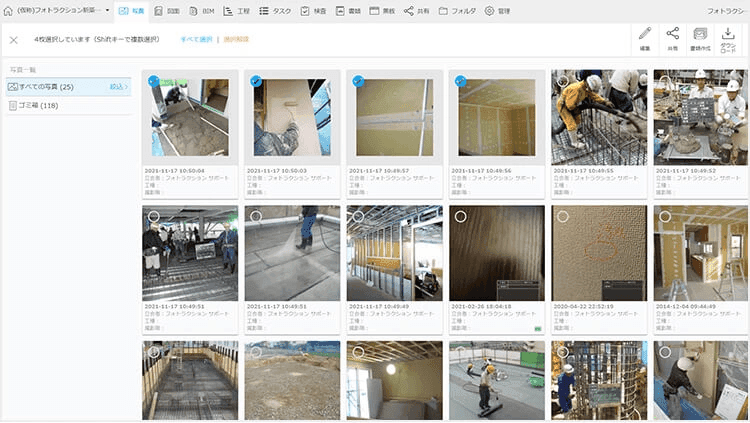Uncheck the 10:49:56 insulated room photo
750x423 pixels.
click(x=461, y=81)
